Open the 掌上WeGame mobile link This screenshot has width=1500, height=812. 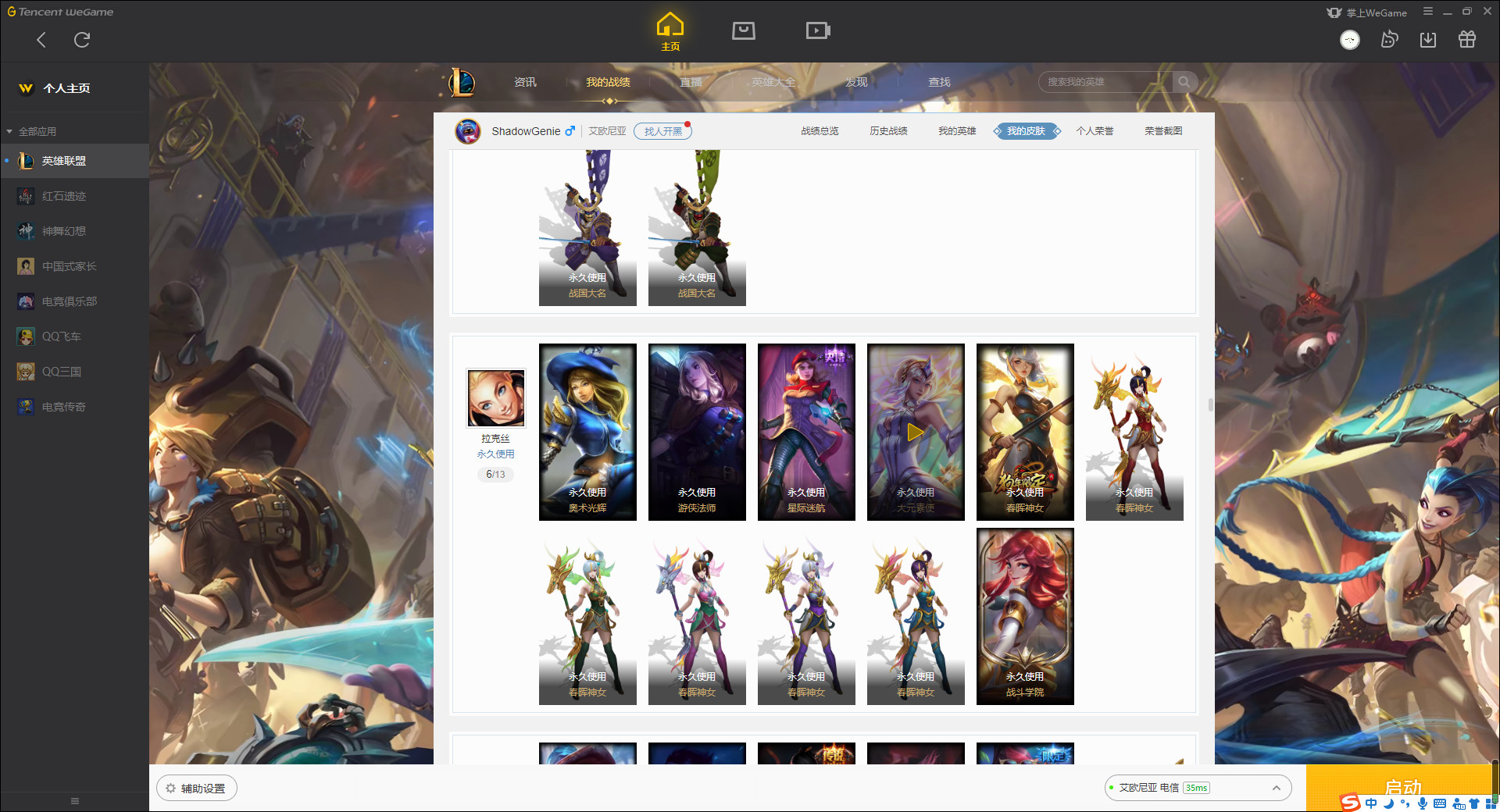(x=1367, y=12)
